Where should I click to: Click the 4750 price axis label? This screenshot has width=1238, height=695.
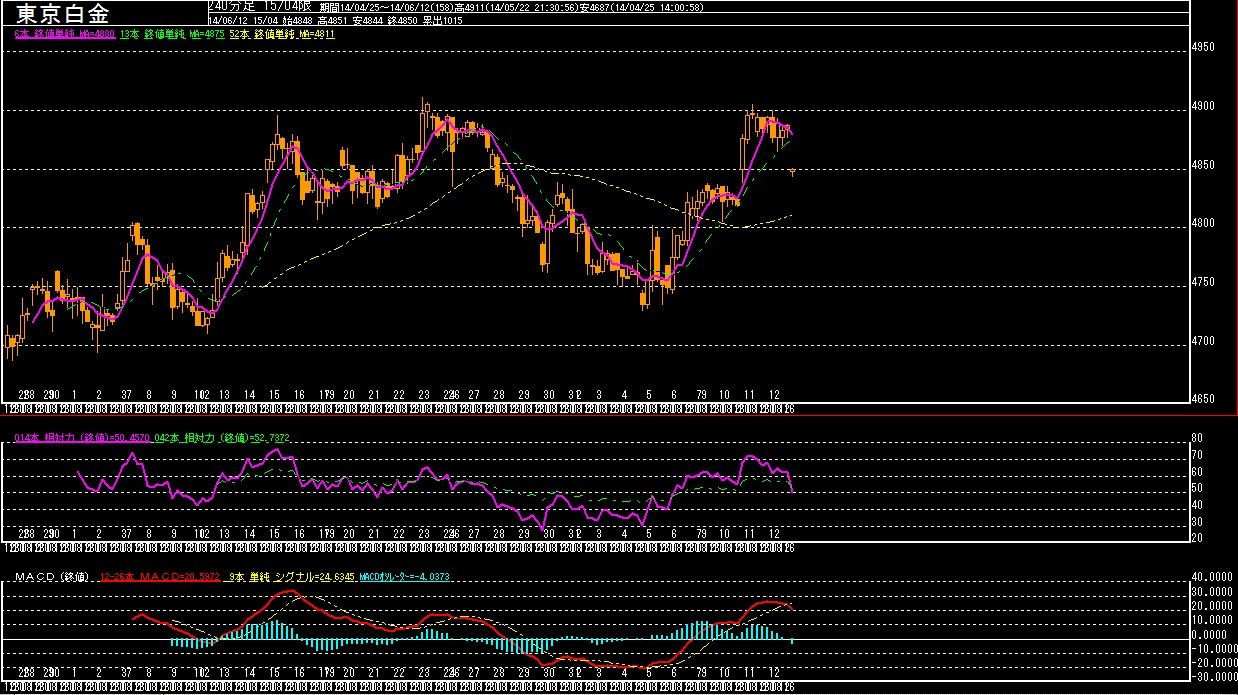tap(1203, 282)
